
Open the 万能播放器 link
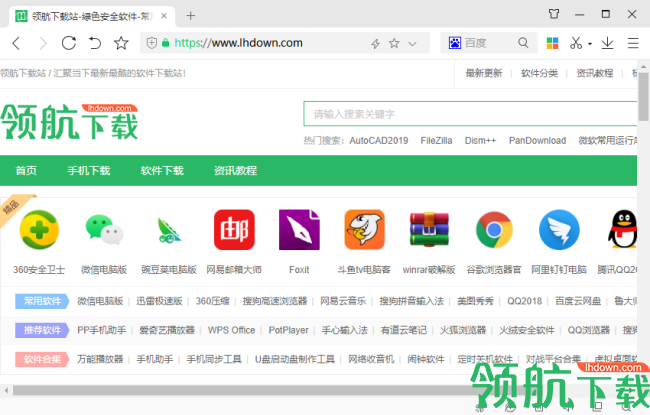click(100, 359)
